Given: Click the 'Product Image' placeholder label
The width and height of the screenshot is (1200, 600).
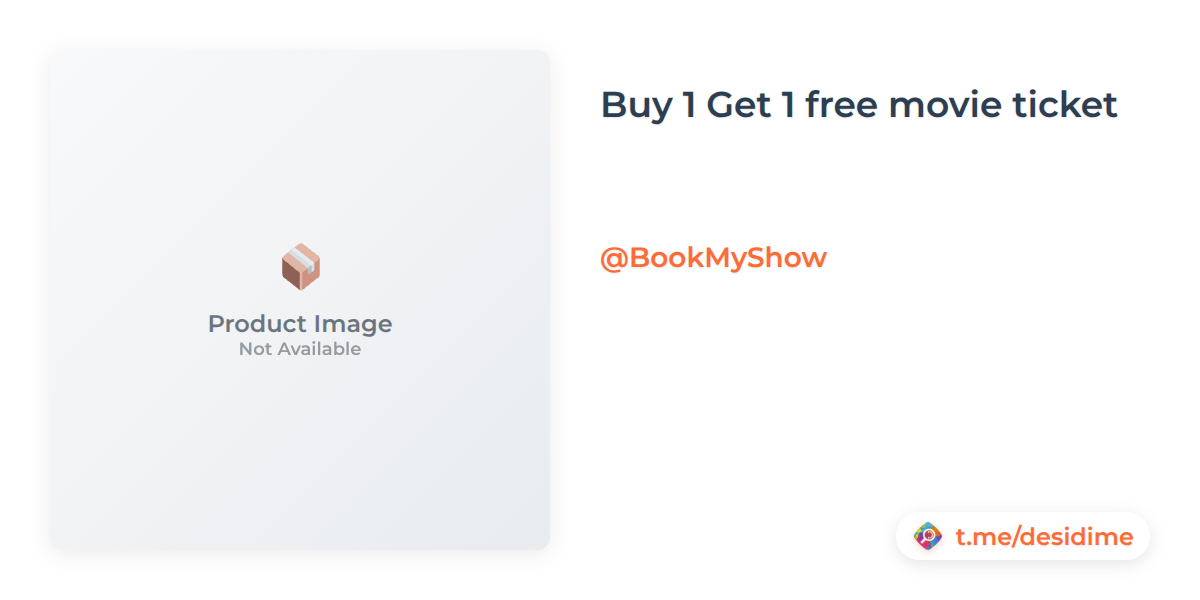Looking at the screenshot, I should pos(300,323).
